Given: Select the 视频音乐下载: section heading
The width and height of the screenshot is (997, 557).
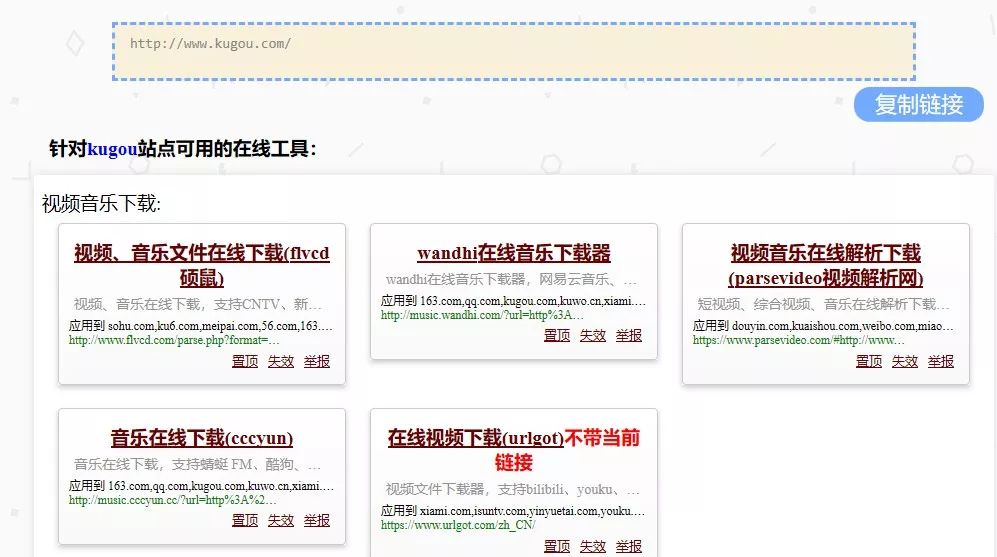Looking at the screenshot, I should pos(101,203).
